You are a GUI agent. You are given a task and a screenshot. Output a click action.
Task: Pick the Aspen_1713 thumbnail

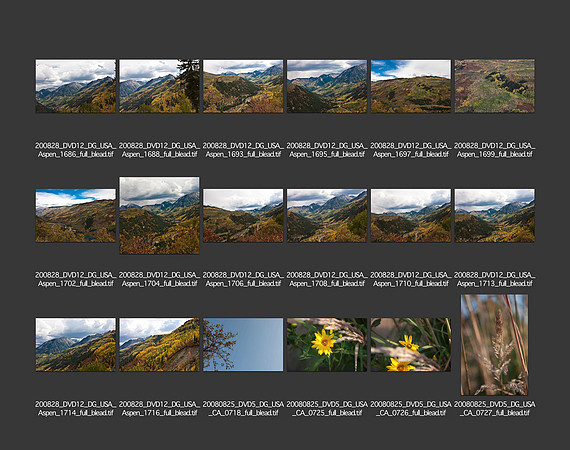[x=495, y=216]
